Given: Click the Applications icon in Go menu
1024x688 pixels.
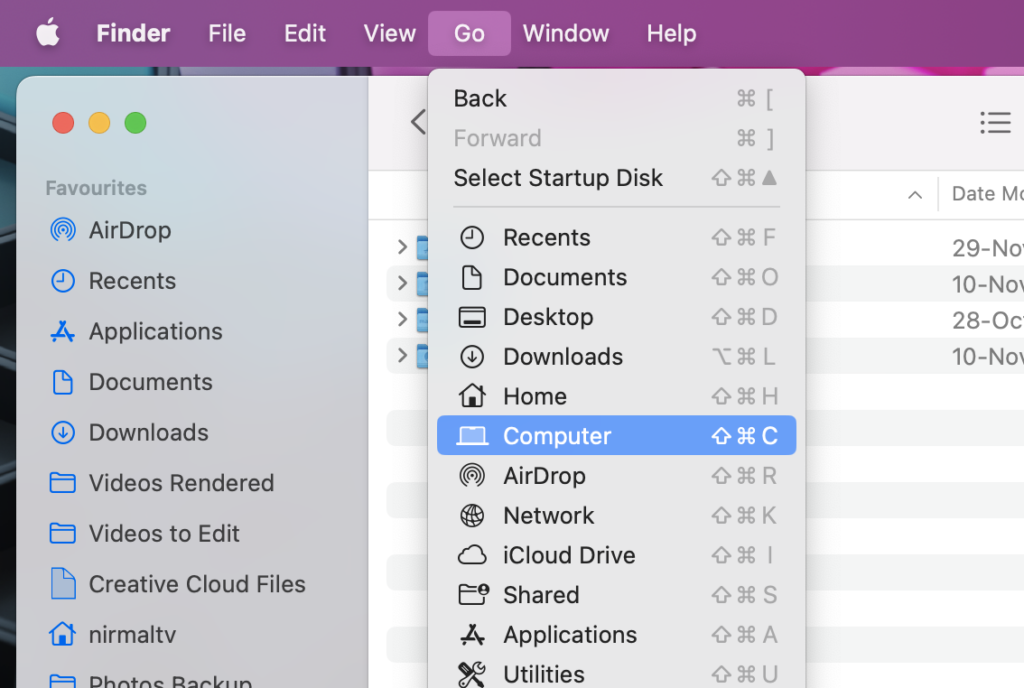Looking at the screenshot, I should click(x=472, y=635).
